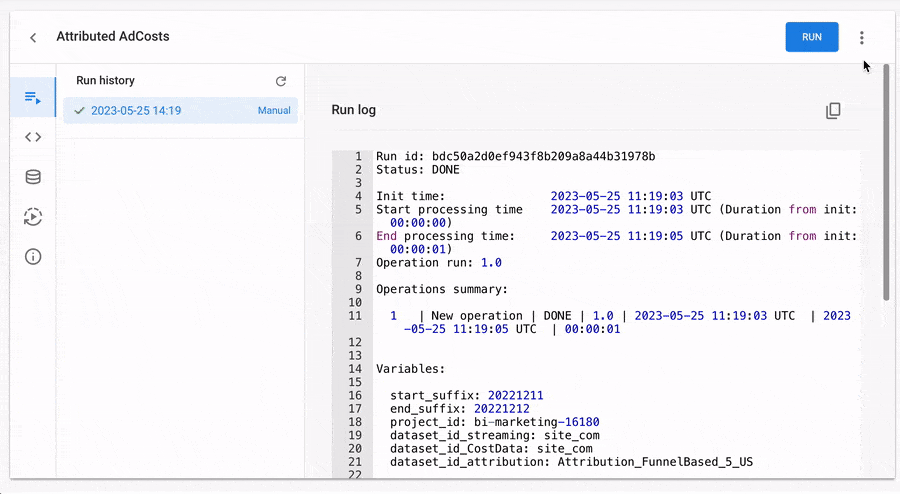The height and width of the screenshot is (494, 900).
Task: Click the Run history heading
Action: coord(105,80)
